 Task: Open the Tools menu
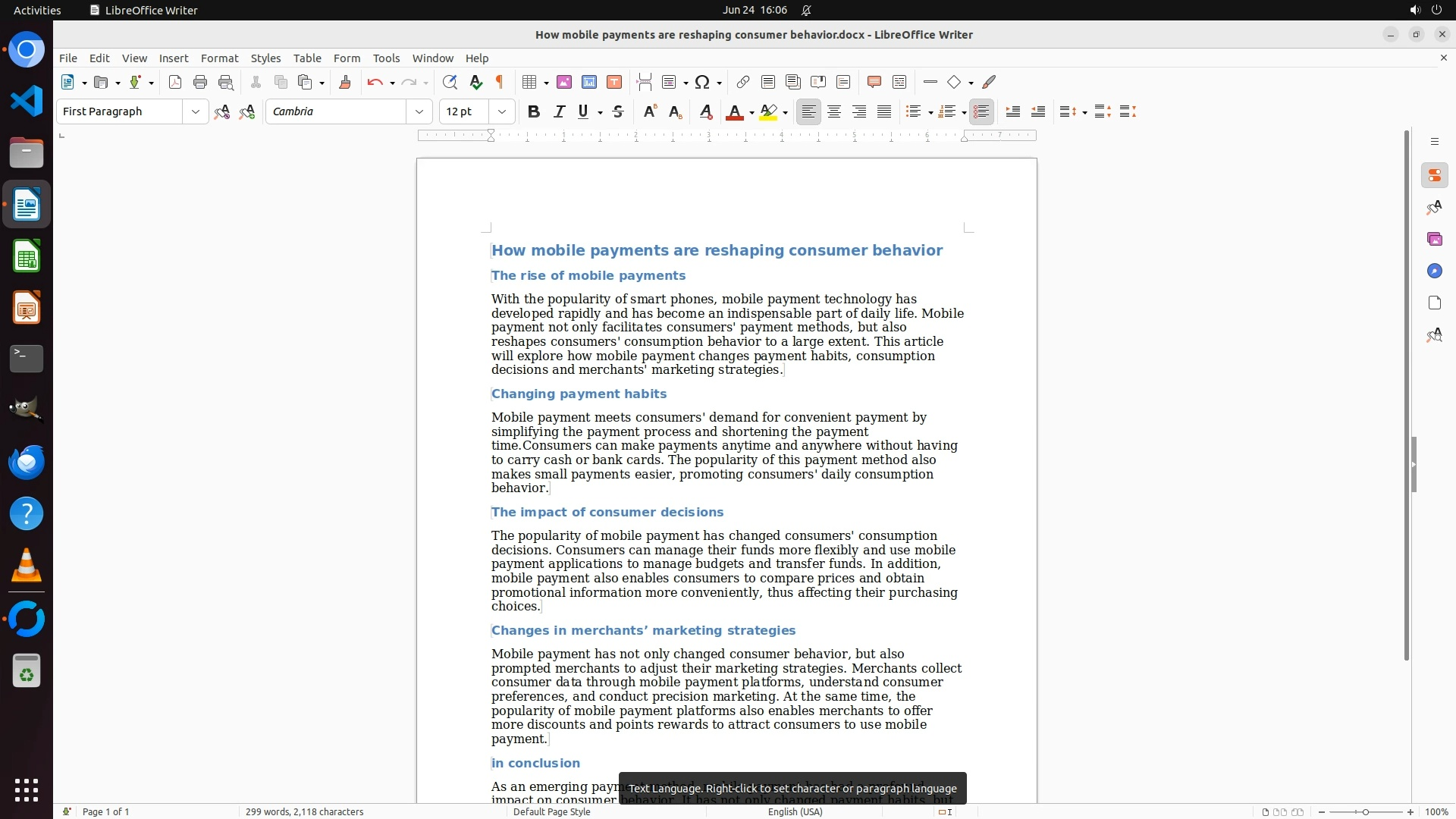pos(386,58)
